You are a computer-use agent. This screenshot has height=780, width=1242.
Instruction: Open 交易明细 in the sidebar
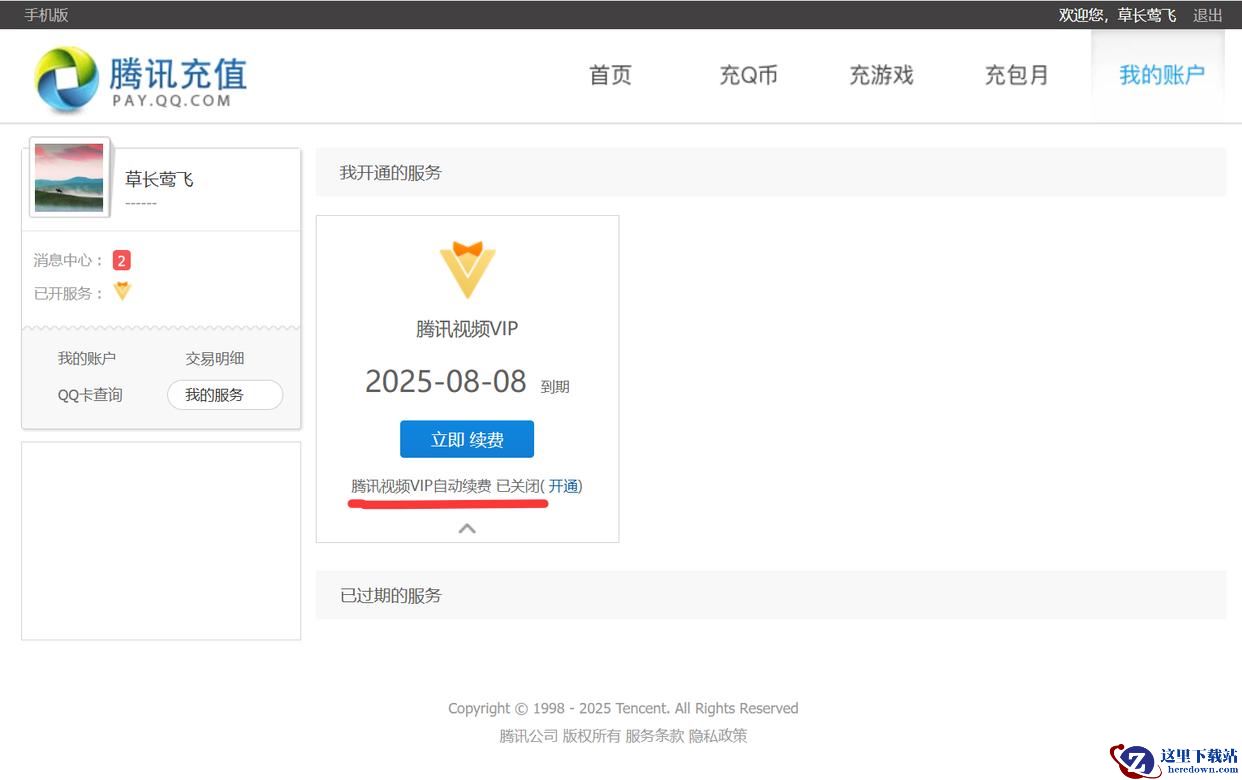coord(215,358)
